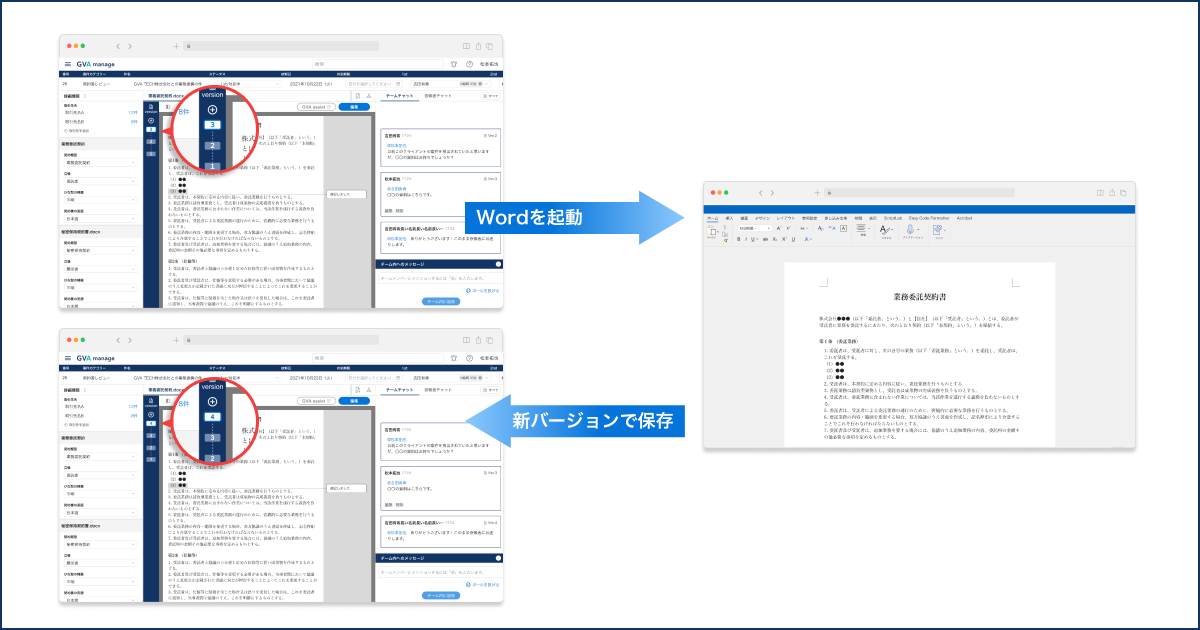Open the ScriptLab tab in Word ribbon
Image resolution: width=1200 pixels, height=630 pixels.
click(891, 217)
